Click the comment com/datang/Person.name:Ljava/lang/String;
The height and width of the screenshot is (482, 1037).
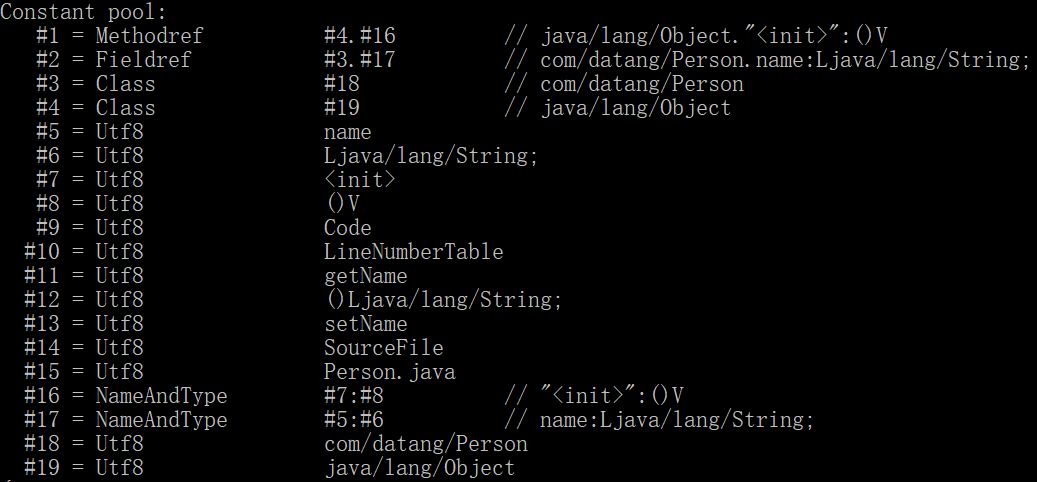[x=785, y=60]
